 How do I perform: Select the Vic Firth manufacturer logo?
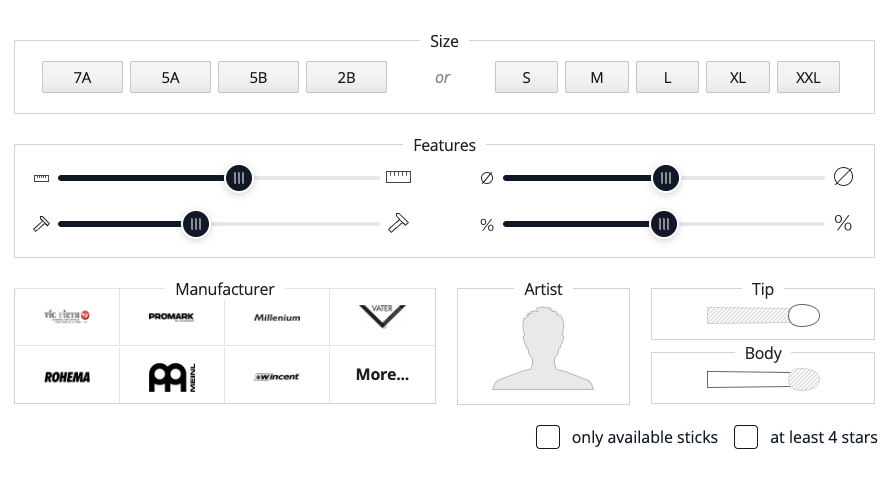[67, 317]
